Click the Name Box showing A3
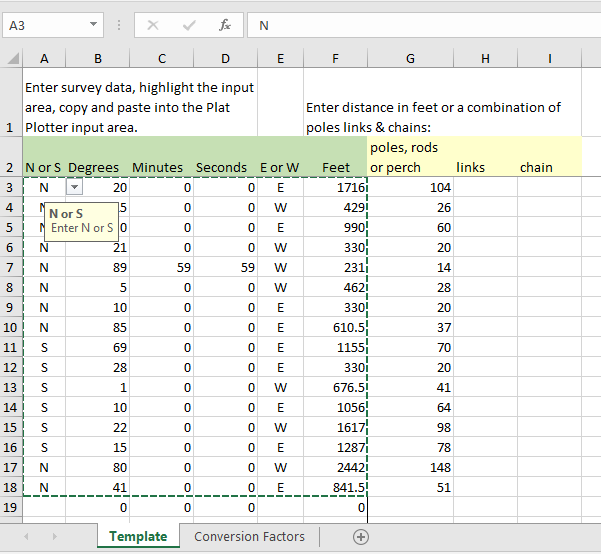Viewport: 601px width, 554px height. click(45, 25)
